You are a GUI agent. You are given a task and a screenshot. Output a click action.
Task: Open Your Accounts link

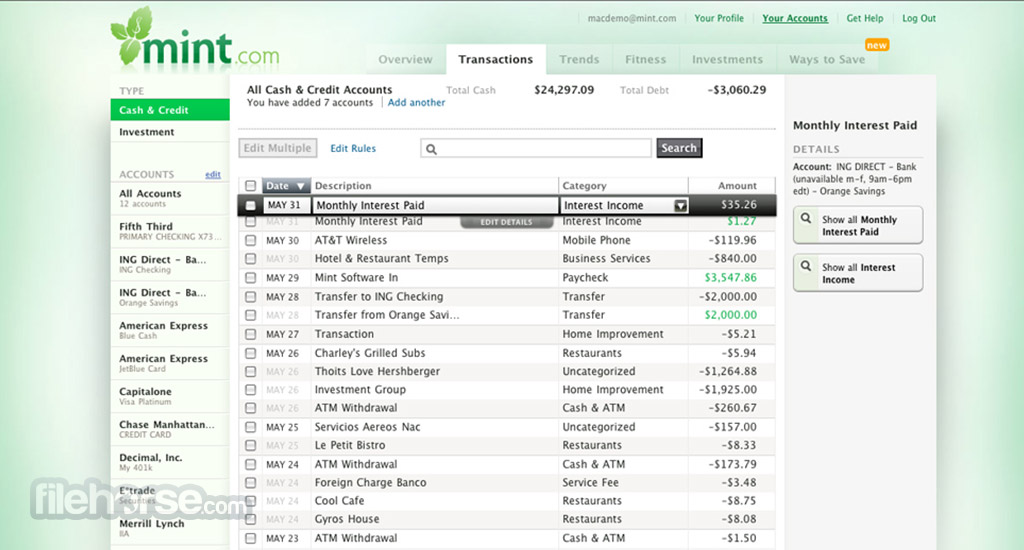[x=795, y=18]
